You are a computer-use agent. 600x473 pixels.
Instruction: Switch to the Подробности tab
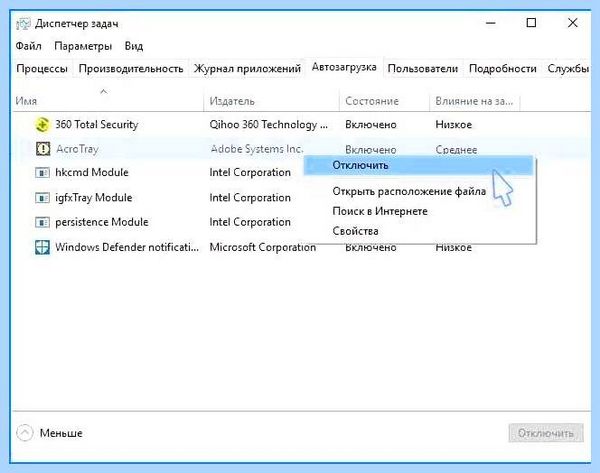(x=503, y=69)
